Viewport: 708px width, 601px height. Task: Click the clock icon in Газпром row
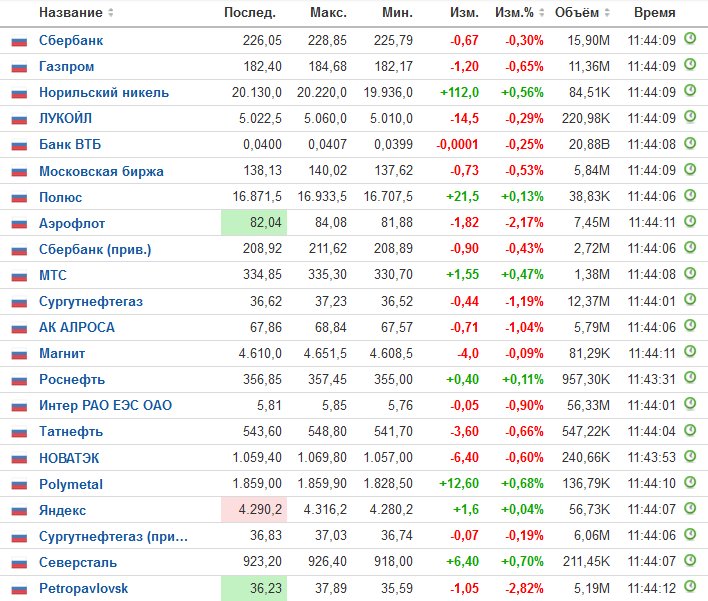coord(690,64)
